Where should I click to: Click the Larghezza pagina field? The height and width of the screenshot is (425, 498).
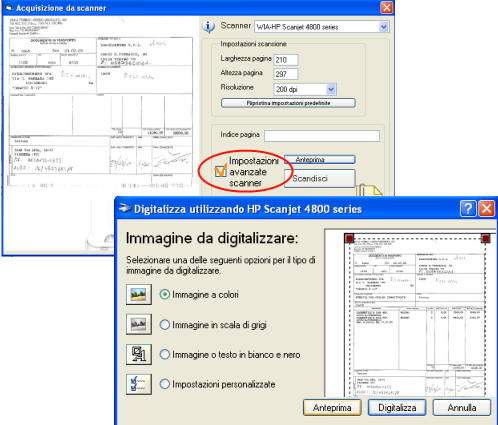coord(286,60)
